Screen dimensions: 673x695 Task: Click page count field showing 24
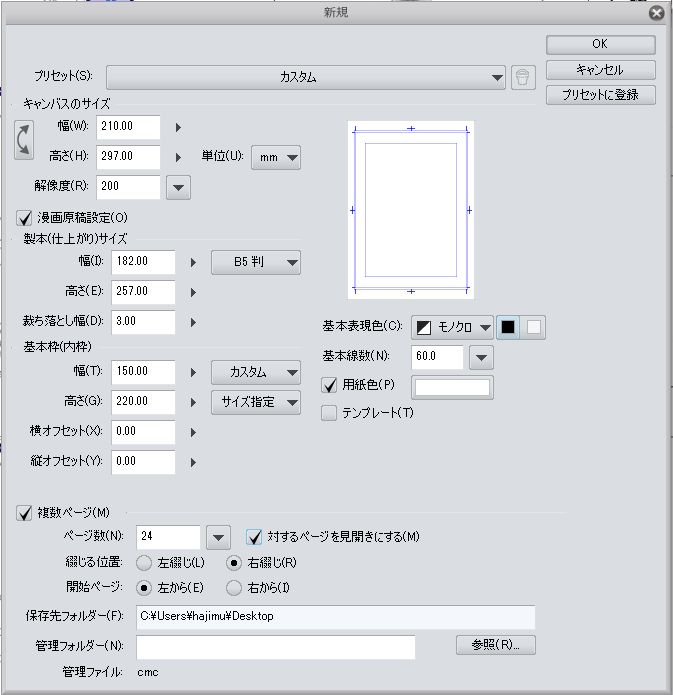click(168, 538)
